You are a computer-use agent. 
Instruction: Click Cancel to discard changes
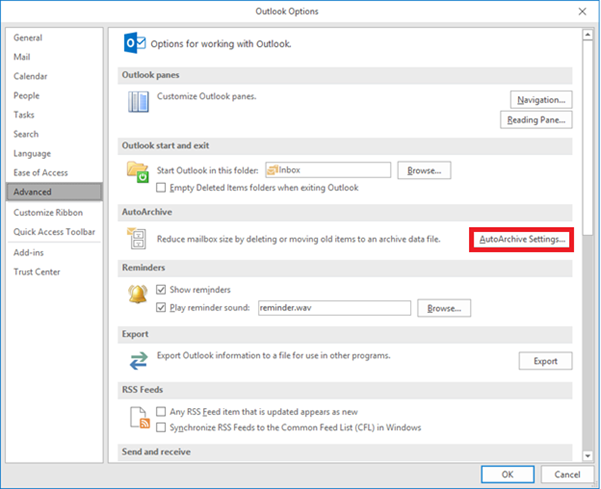tap(567, 474)
